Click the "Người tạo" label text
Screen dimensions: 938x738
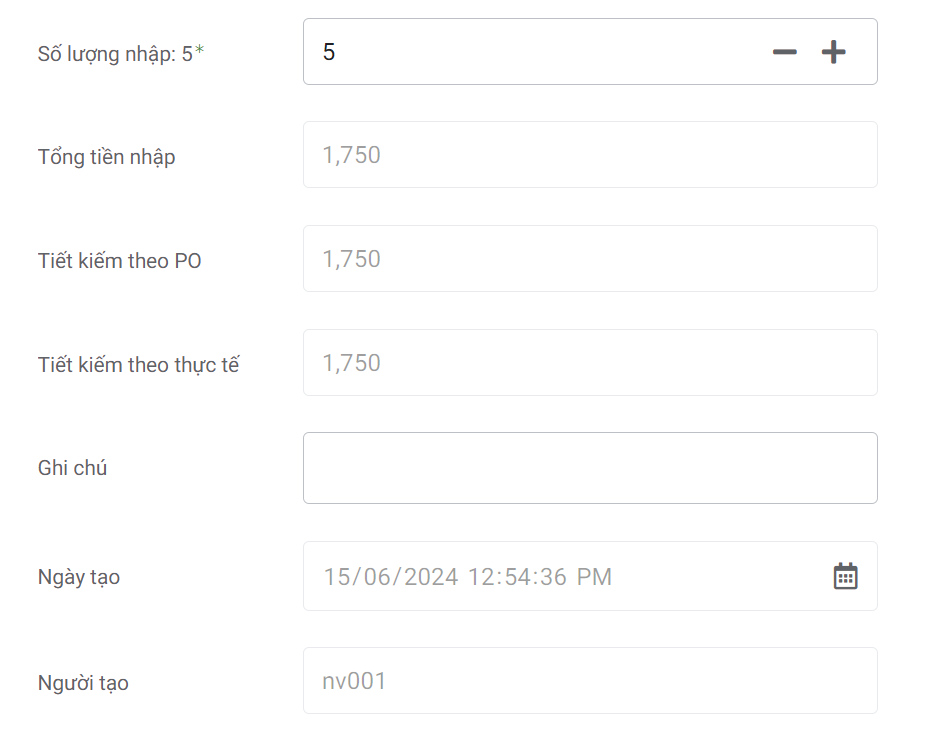[x=83, y=683]
